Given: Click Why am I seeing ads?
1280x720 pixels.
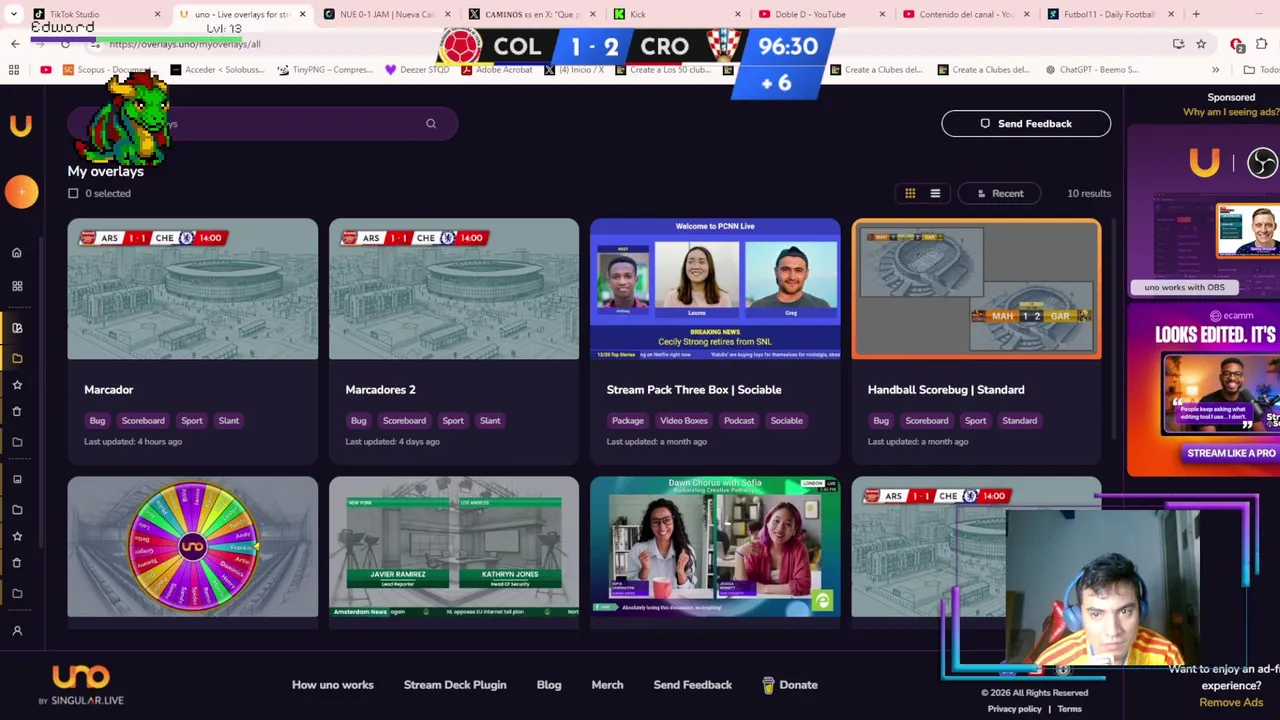Looking at the screenshot, I should click(1231, 112).
